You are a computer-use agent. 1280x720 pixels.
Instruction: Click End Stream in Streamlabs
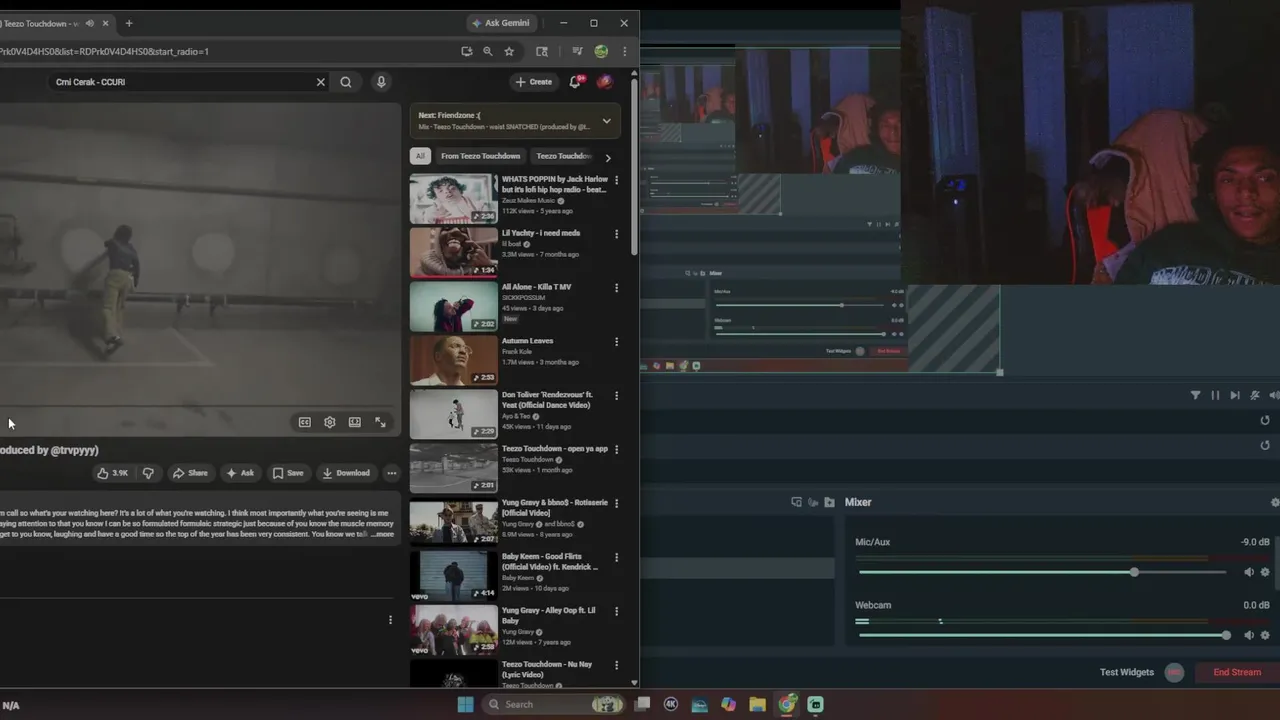[1237, 672]
